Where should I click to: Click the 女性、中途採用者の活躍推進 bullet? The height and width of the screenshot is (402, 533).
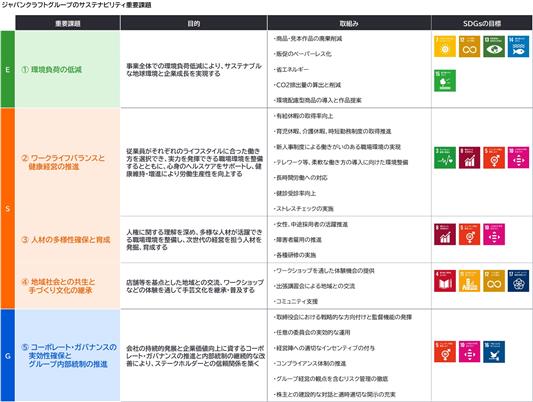(x=311, y=224)
